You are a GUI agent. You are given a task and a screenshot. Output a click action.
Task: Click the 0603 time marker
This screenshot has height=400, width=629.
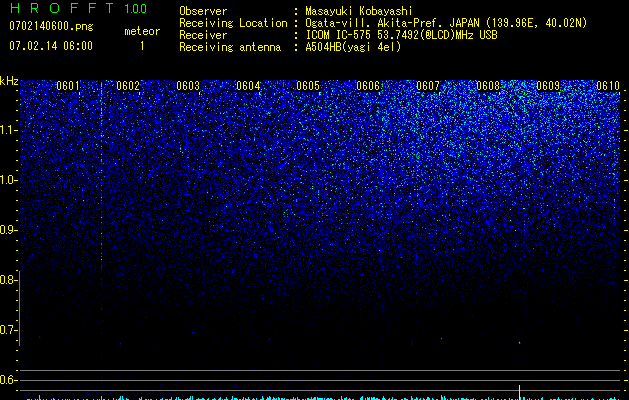pos(188,86)
